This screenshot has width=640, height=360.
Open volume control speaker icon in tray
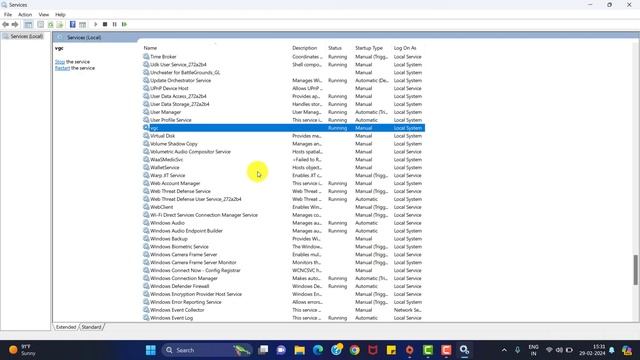[559, 350]
